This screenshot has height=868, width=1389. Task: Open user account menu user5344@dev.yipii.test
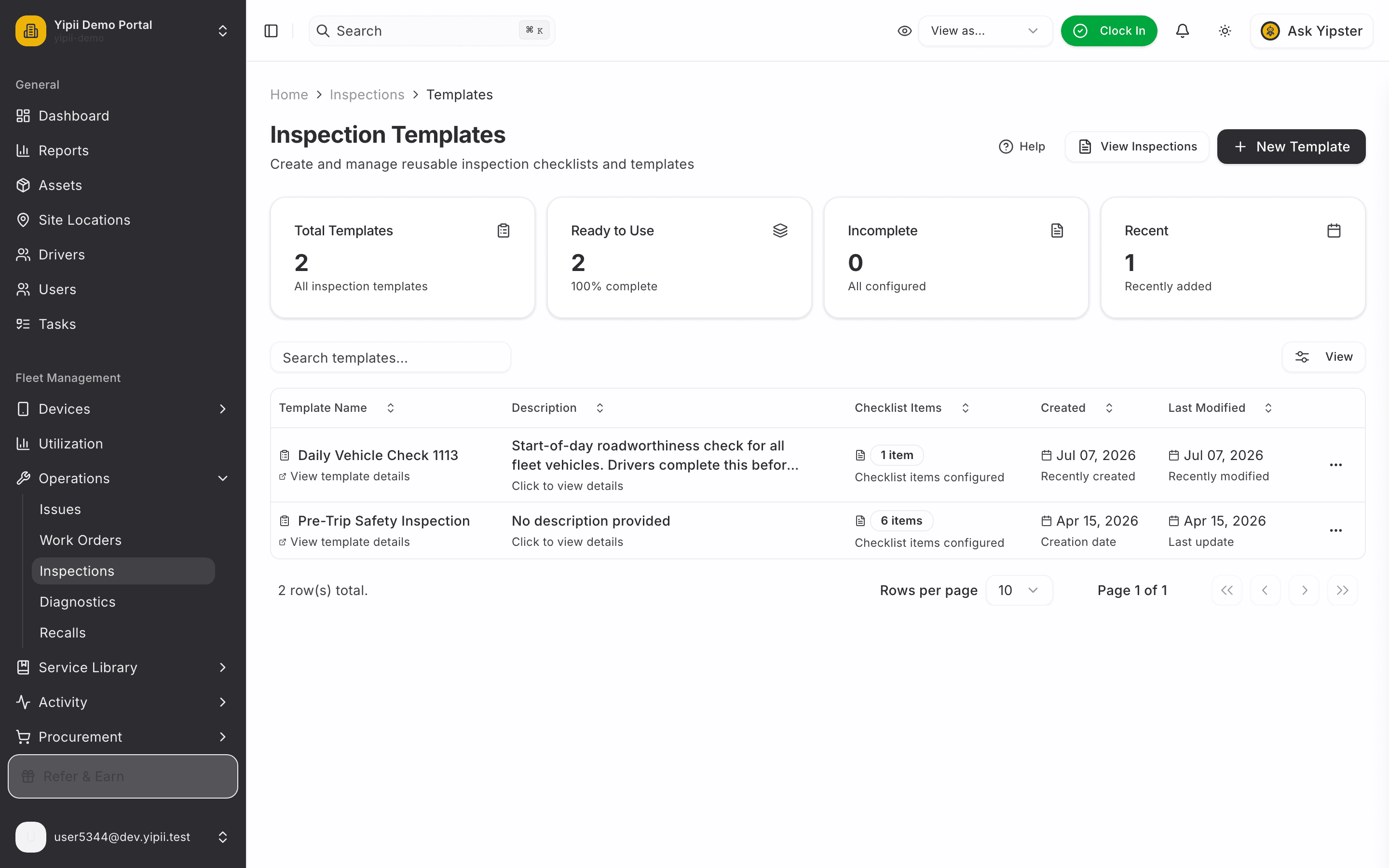123,837
